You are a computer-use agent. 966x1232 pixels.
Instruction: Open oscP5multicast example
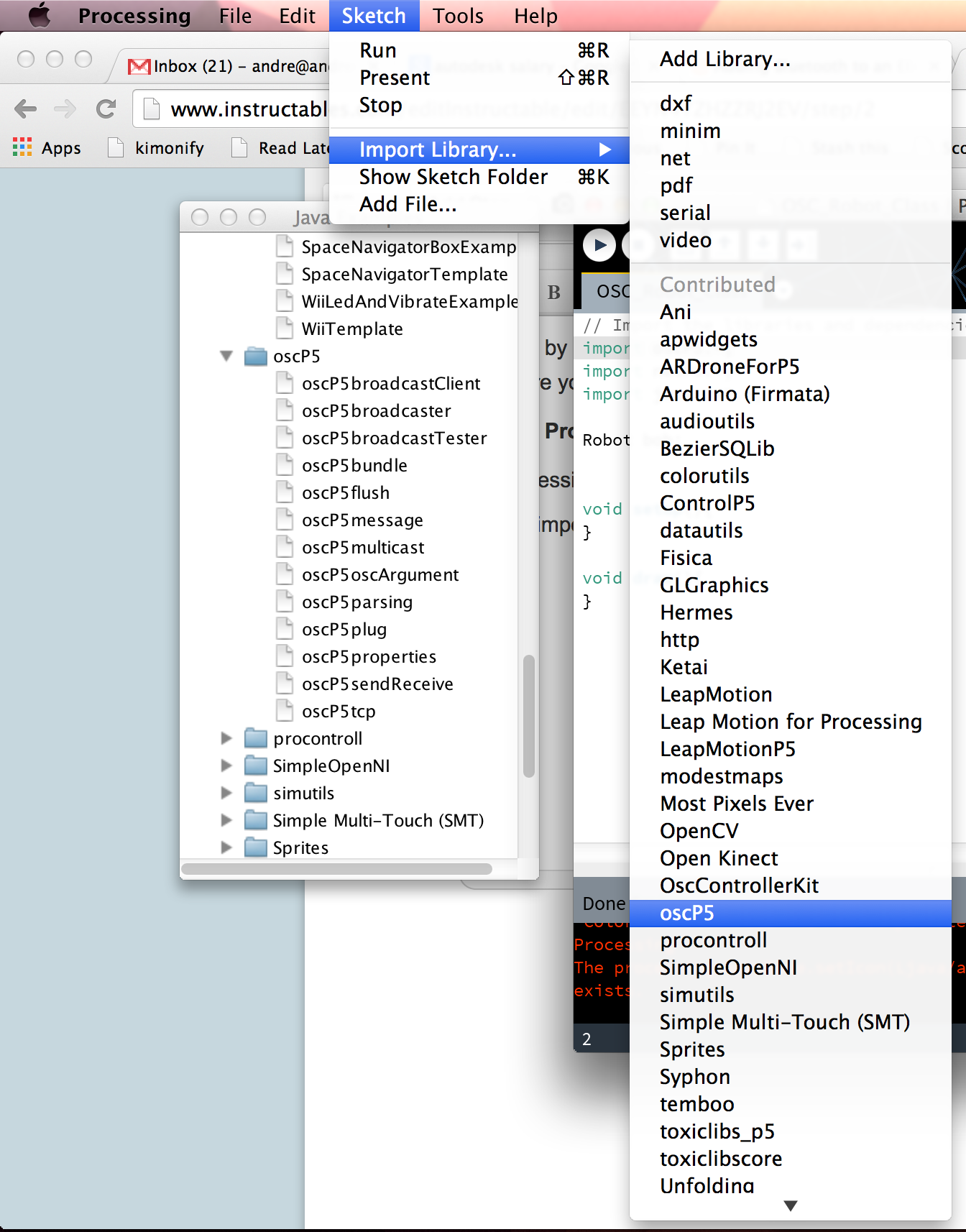[x=363, y=547]
